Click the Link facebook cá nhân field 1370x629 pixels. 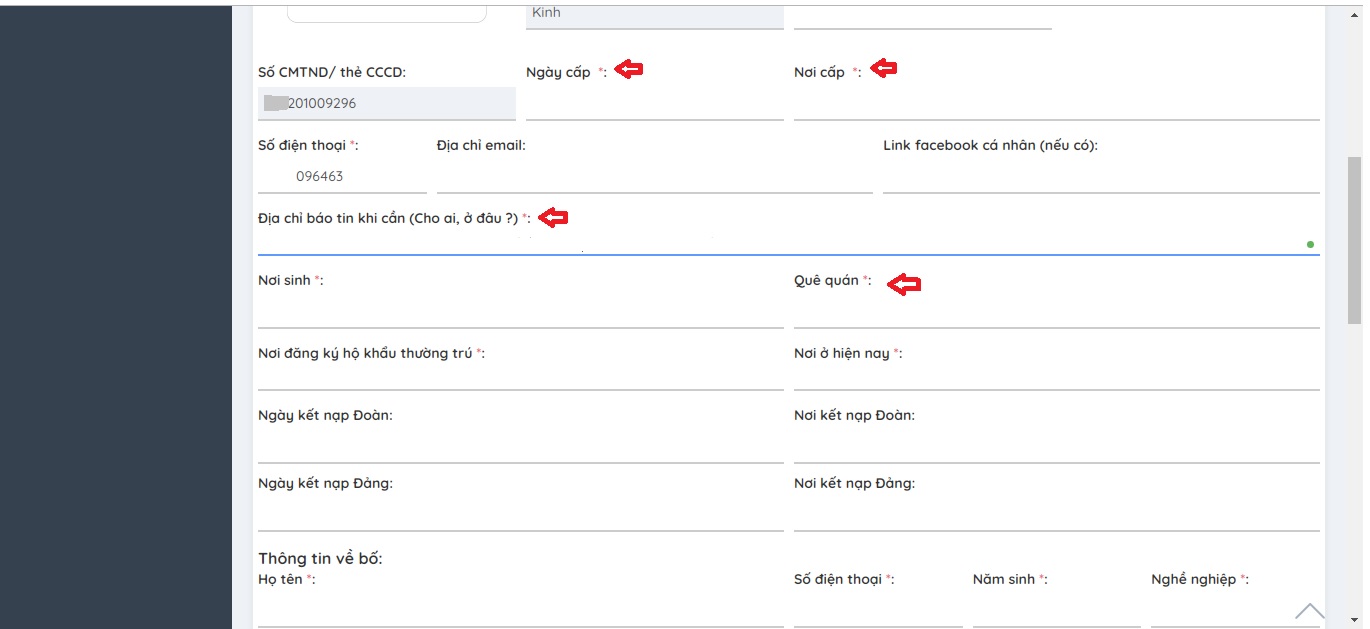click(1100, 176)
